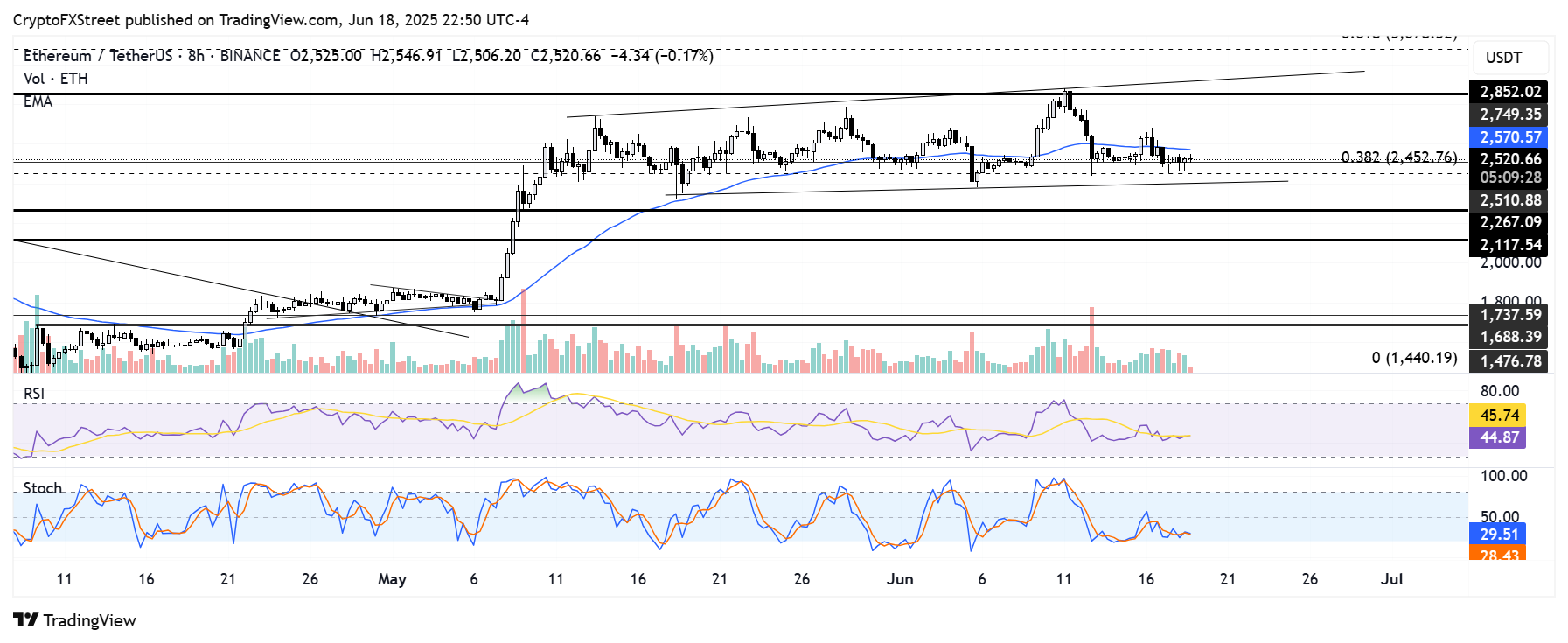Click the TradingView logo at bottom left
Image resolution: width=1568 pixels, height=643 pixels.
pyautogui.click(x=75, y=620)
